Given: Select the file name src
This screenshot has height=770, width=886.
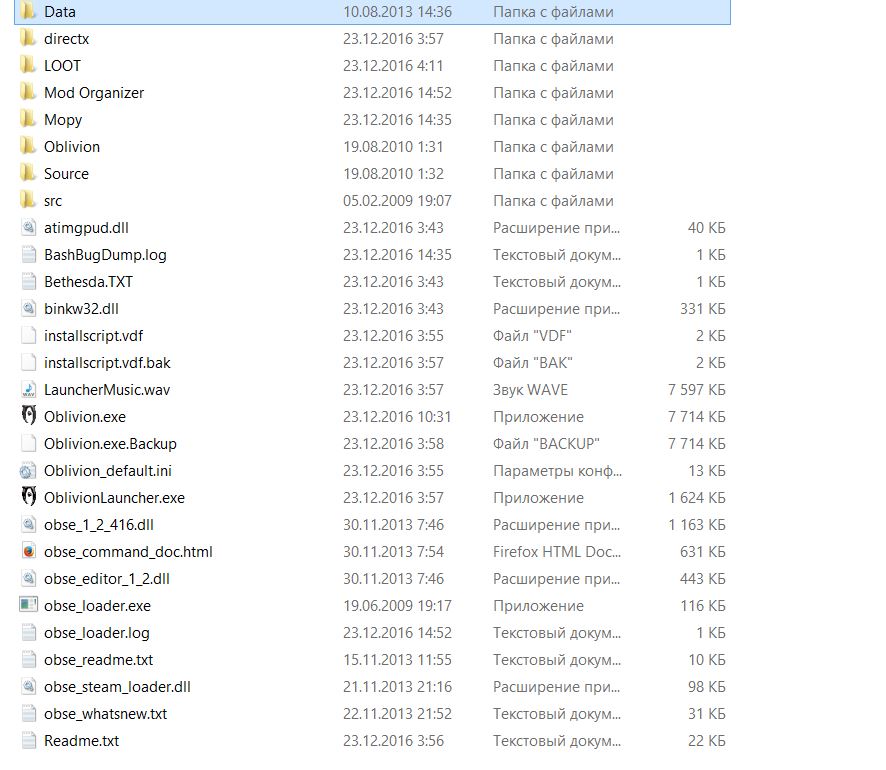Looking at the screenshot, I should (53, 201).
